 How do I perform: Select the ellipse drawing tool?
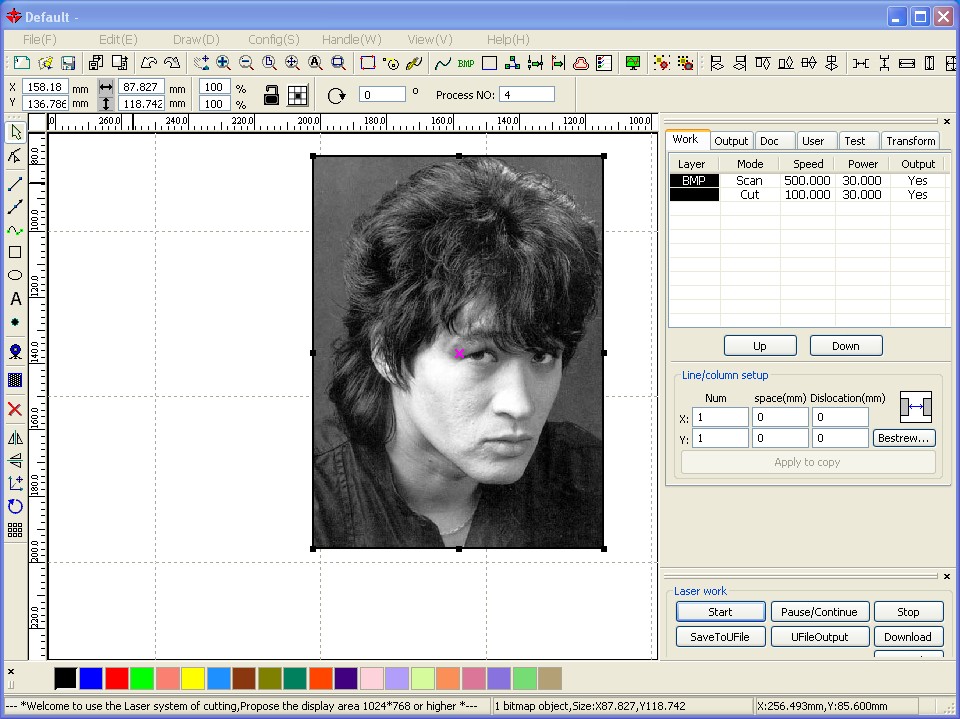[x=15, y=275]
